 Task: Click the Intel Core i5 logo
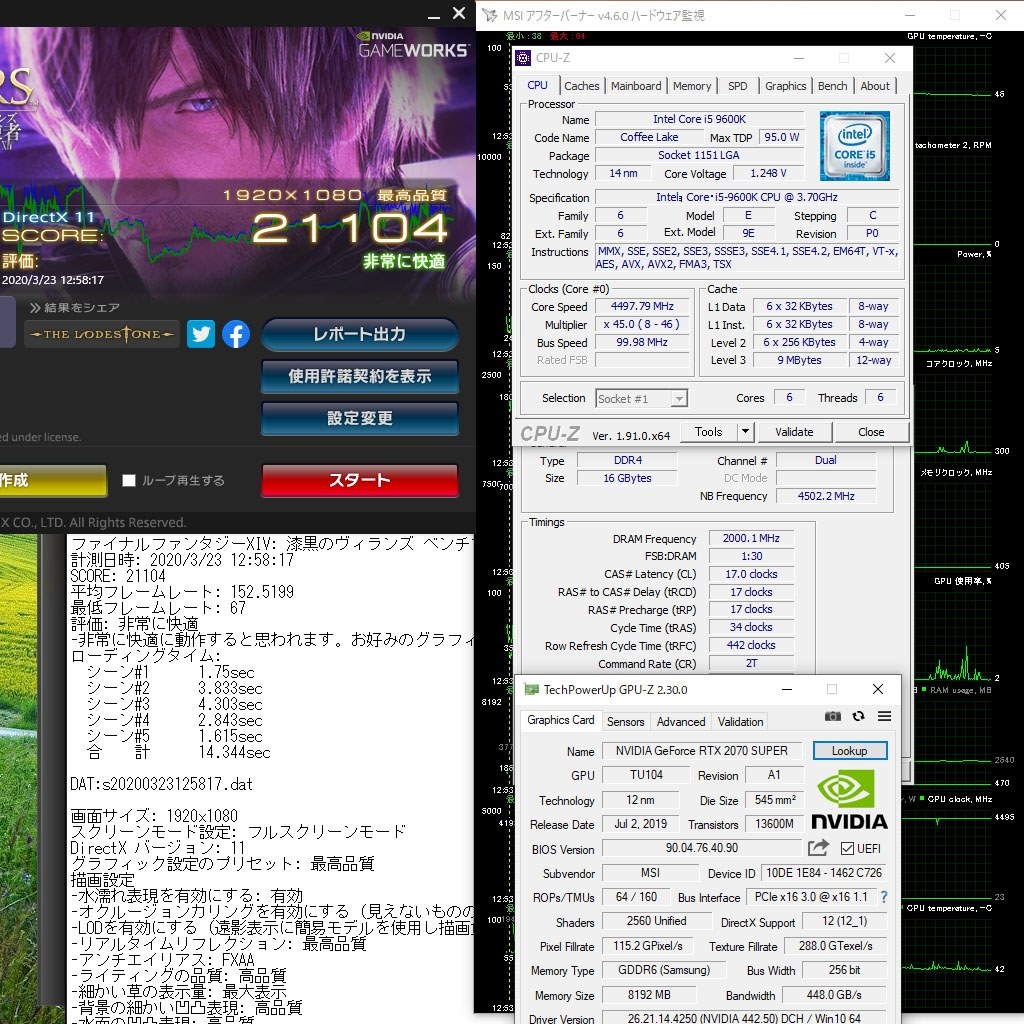coord(855,146)
